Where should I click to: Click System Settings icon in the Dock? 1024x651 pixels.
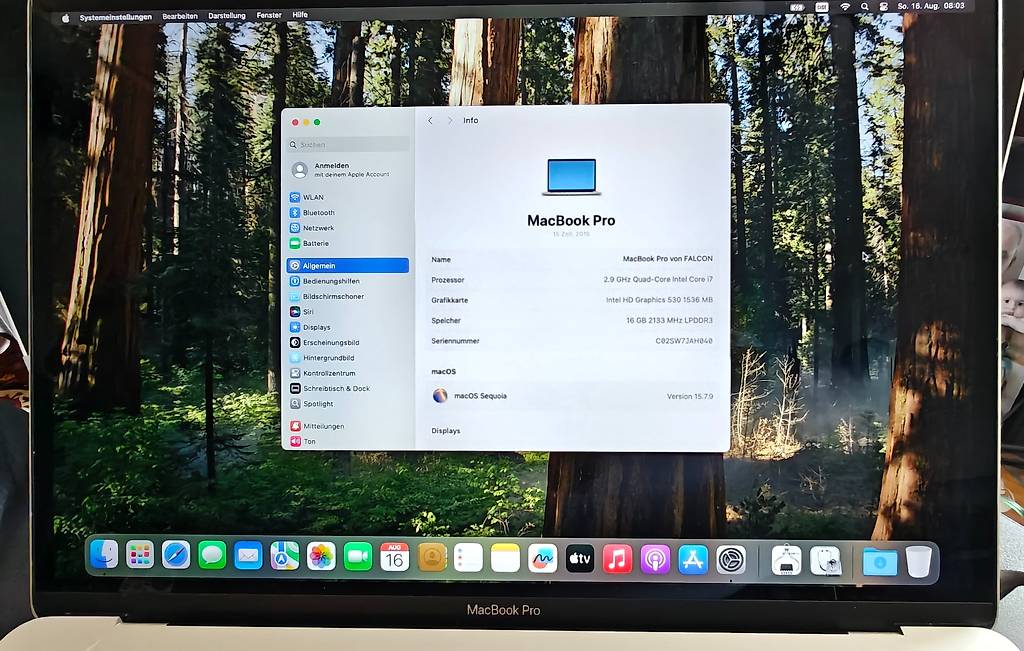pyautogui.click(x=731, y=560)
